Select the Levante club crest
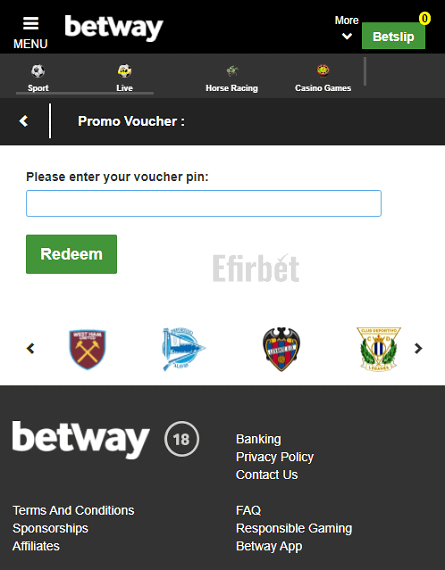Screen dimensions: 445x570 click(281, 349)
